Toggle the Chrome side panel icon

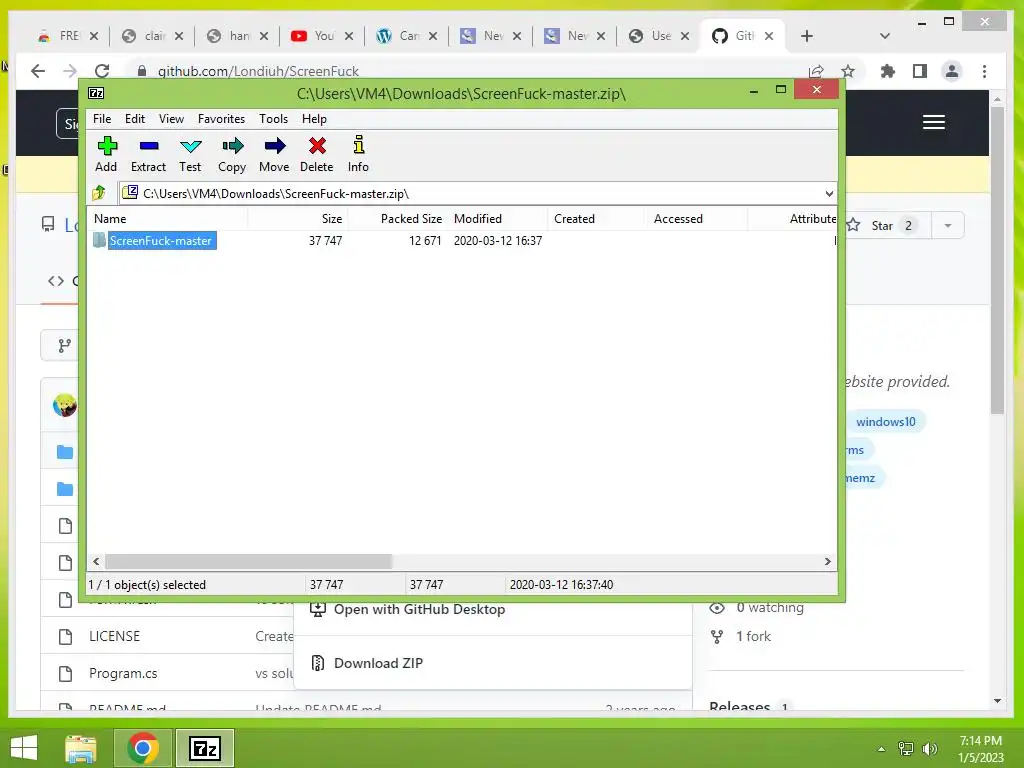920,71
